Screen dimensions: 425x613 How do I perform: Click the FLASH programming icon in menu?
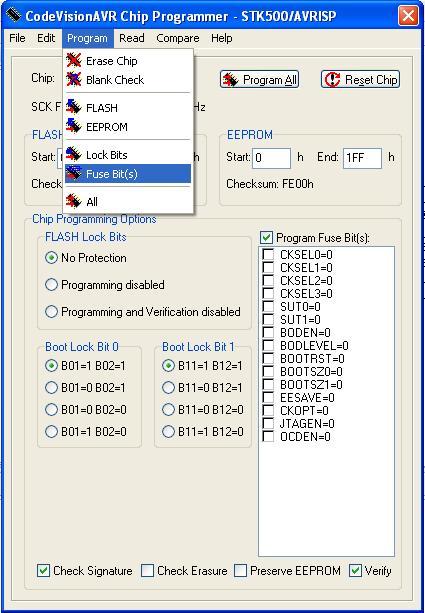coord(74,107)
